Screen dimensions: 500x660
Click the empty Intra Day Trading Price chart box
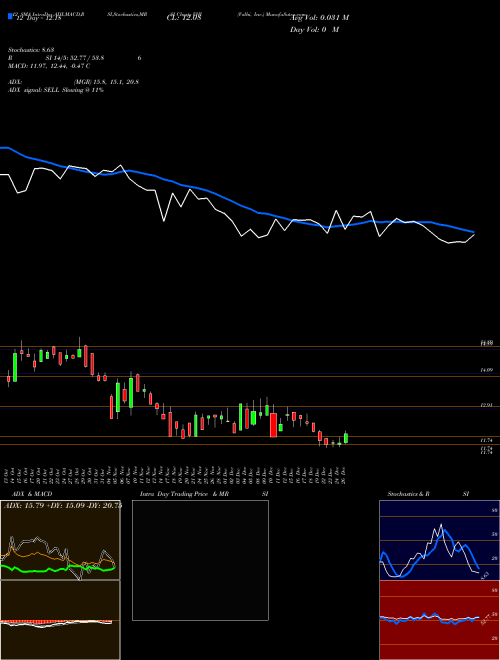200,560
